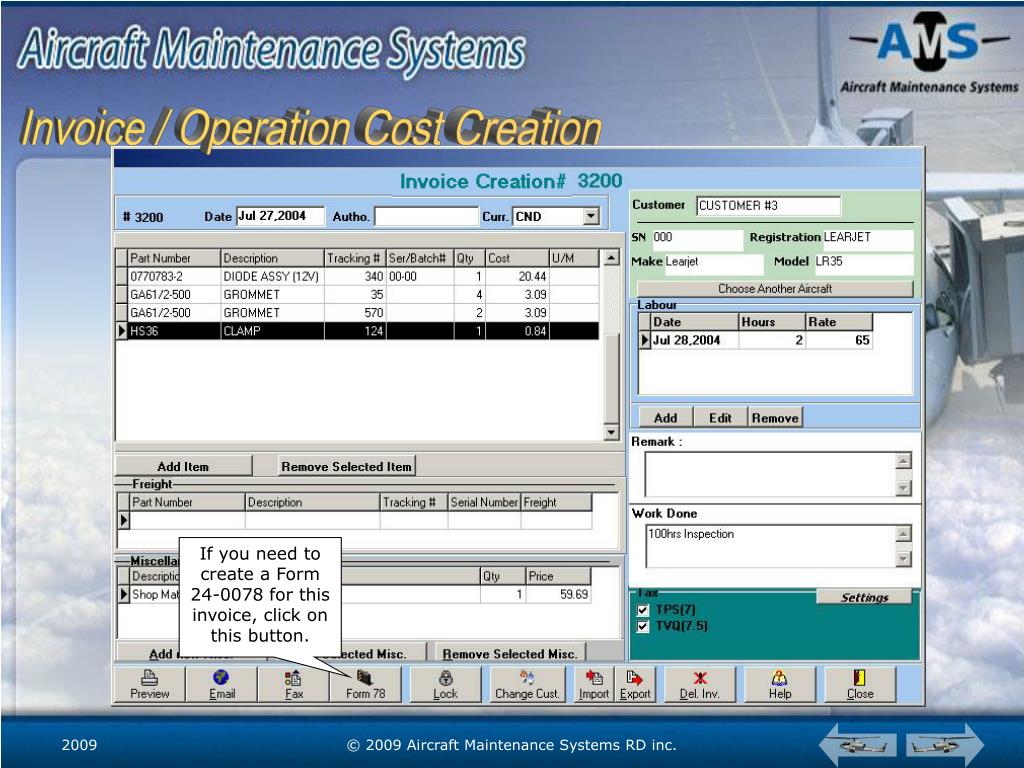Viewport: 1024px width, 768px height.
Task: Lock the invoice
Action: [445, 684]
